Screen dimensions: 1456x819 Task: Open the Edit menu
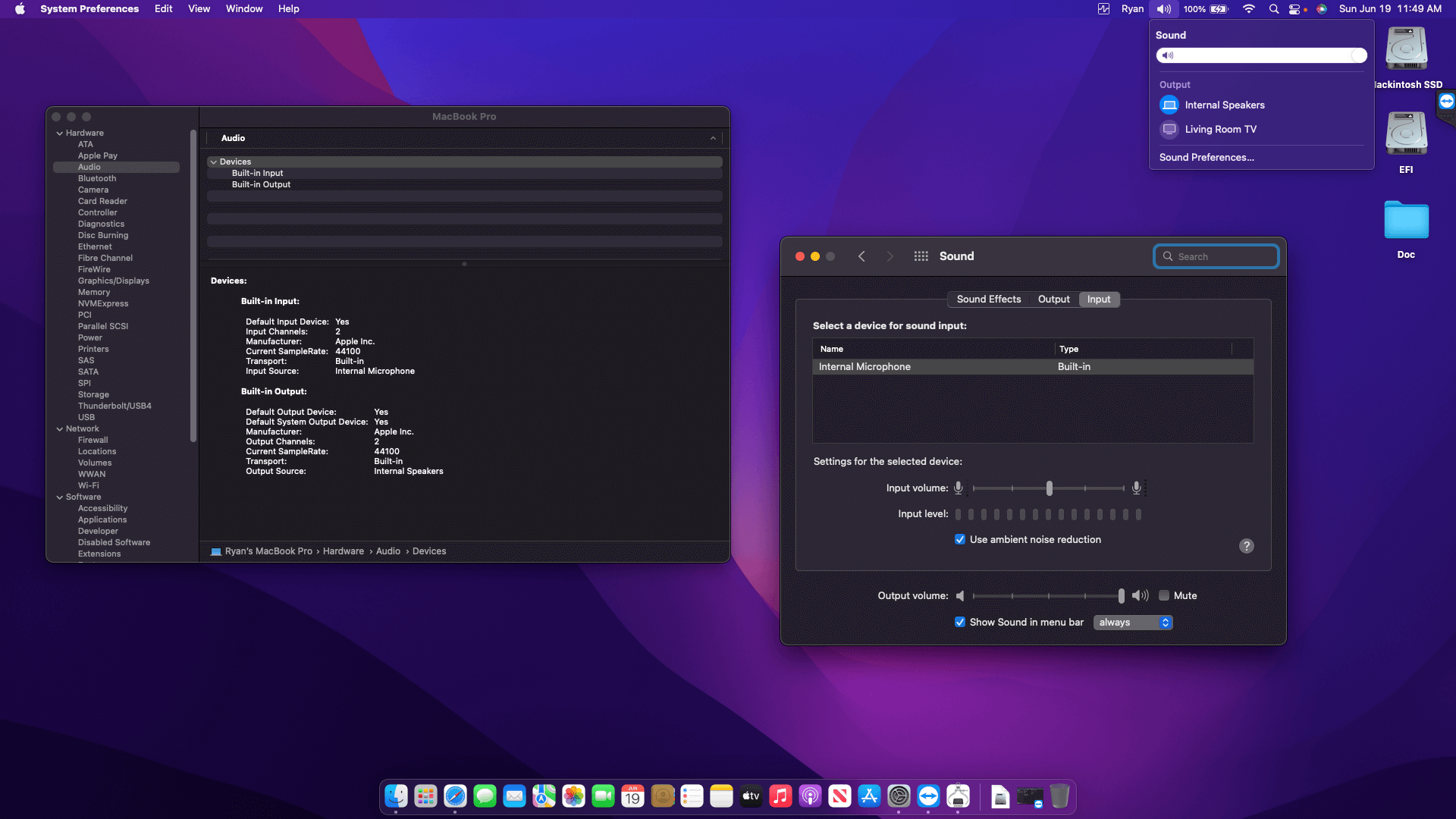(164, 9)
